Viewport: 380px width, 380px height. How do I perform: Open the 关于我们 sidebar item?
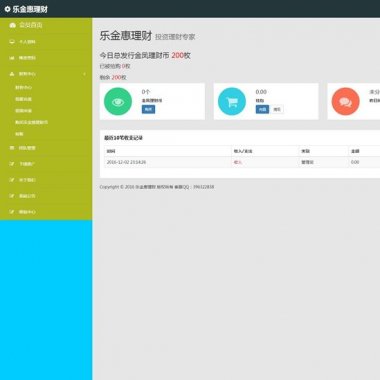point(27,180)
